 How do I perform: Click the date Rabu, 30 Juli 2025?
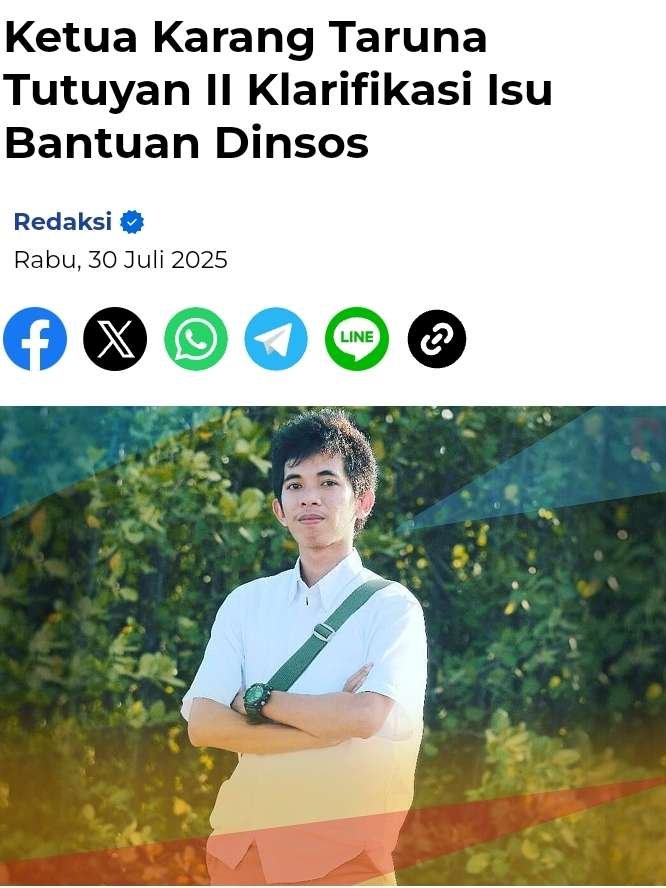[121, 260]
